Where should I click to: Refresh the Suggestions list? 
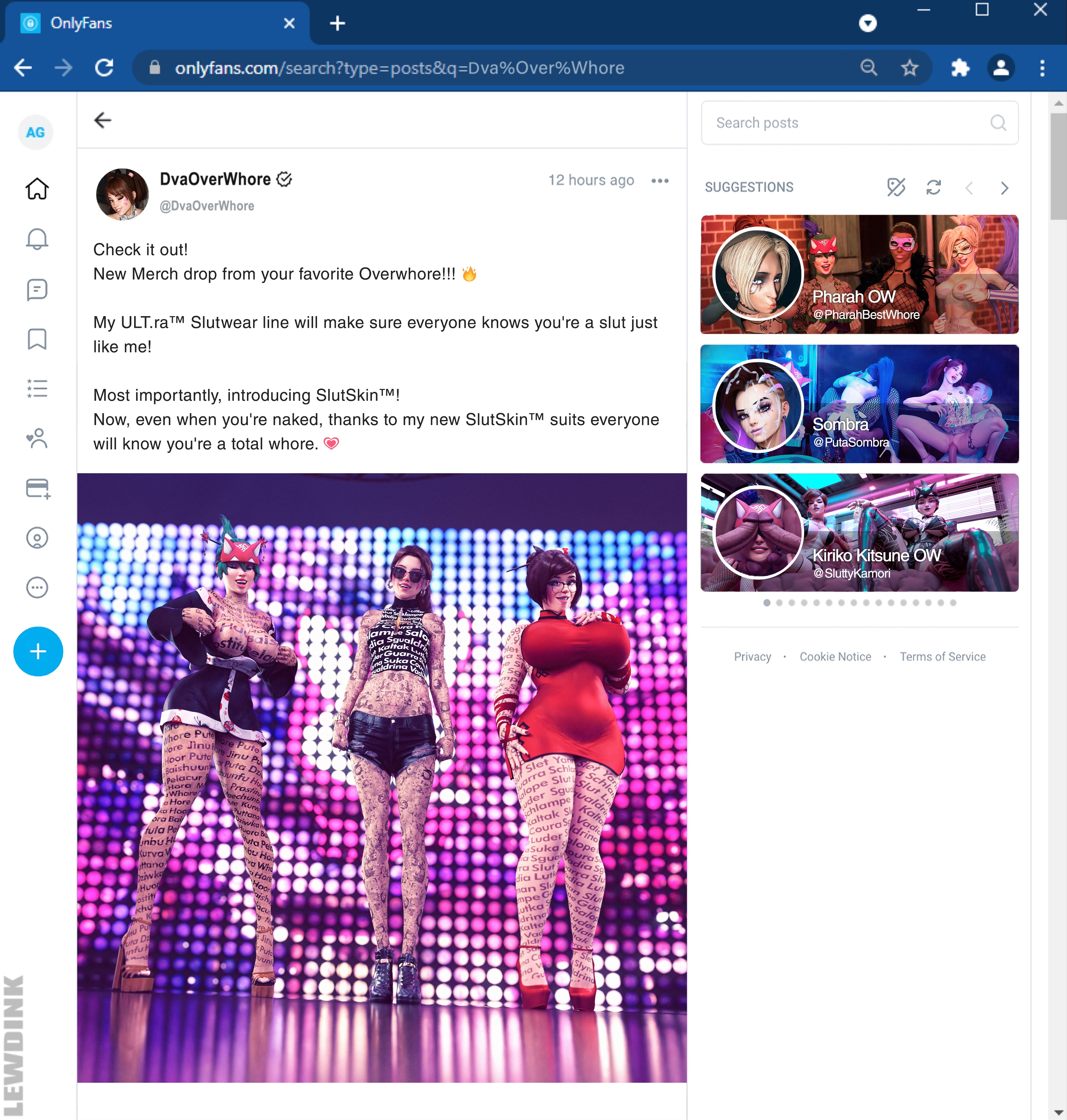(x=933, y=187)
